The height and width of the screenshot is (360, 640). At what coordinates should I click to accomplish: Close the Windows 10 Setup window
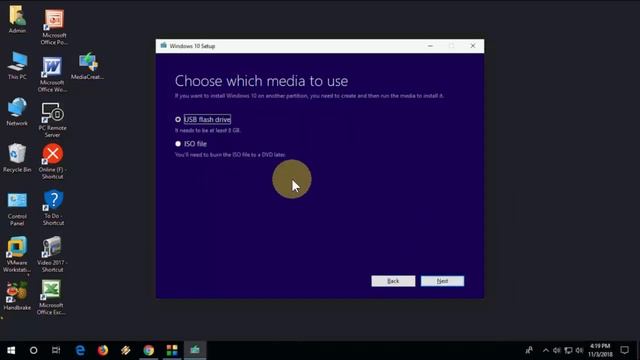click(x=473, y=46)
